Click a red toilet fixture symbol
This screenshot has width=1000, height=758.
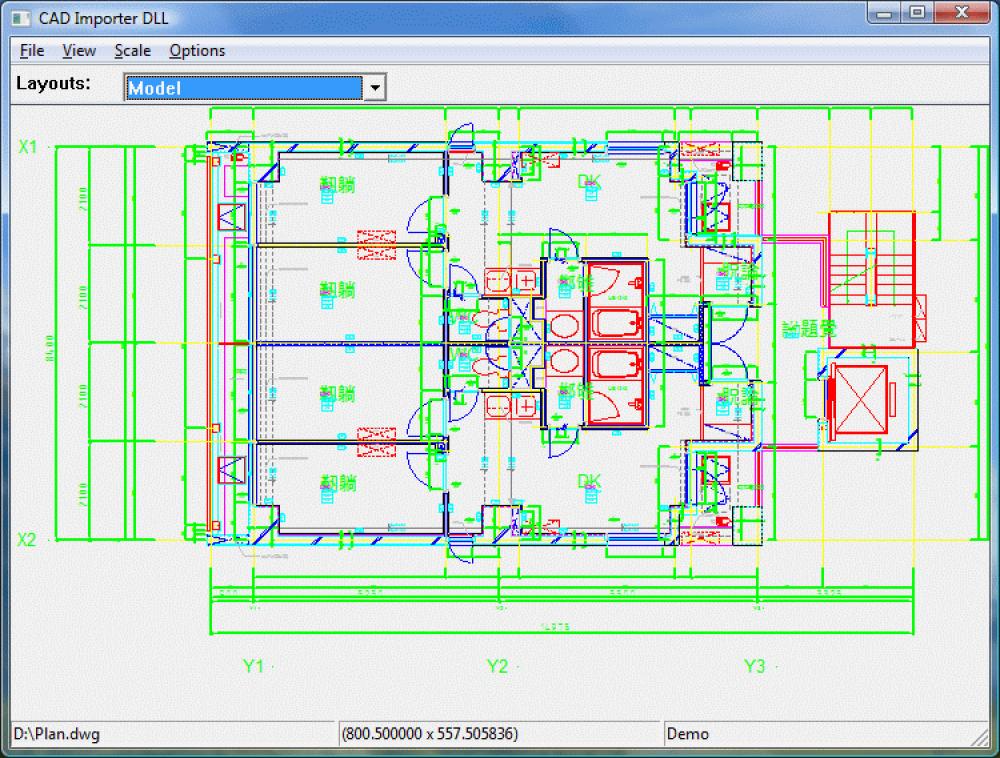pos(563,325)
